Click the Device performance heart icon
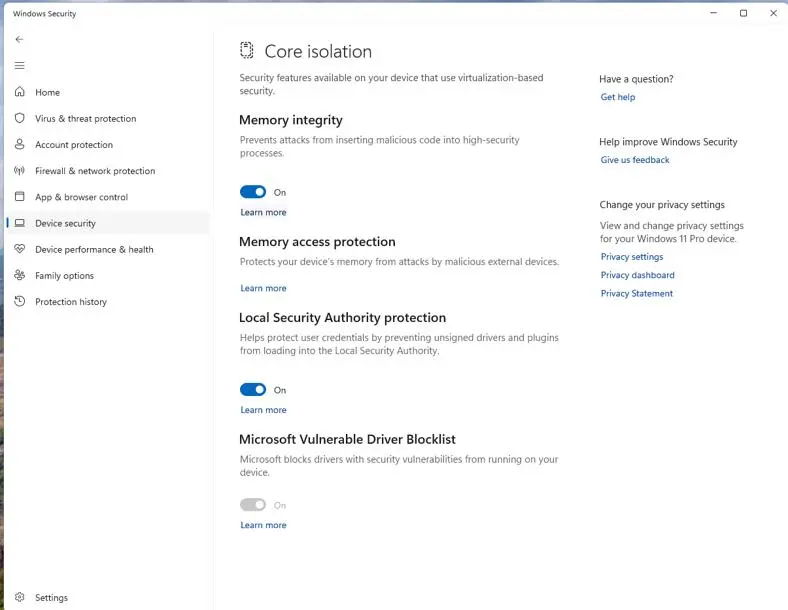This screenshot has width=788, height=610. [x=19, y=249]
